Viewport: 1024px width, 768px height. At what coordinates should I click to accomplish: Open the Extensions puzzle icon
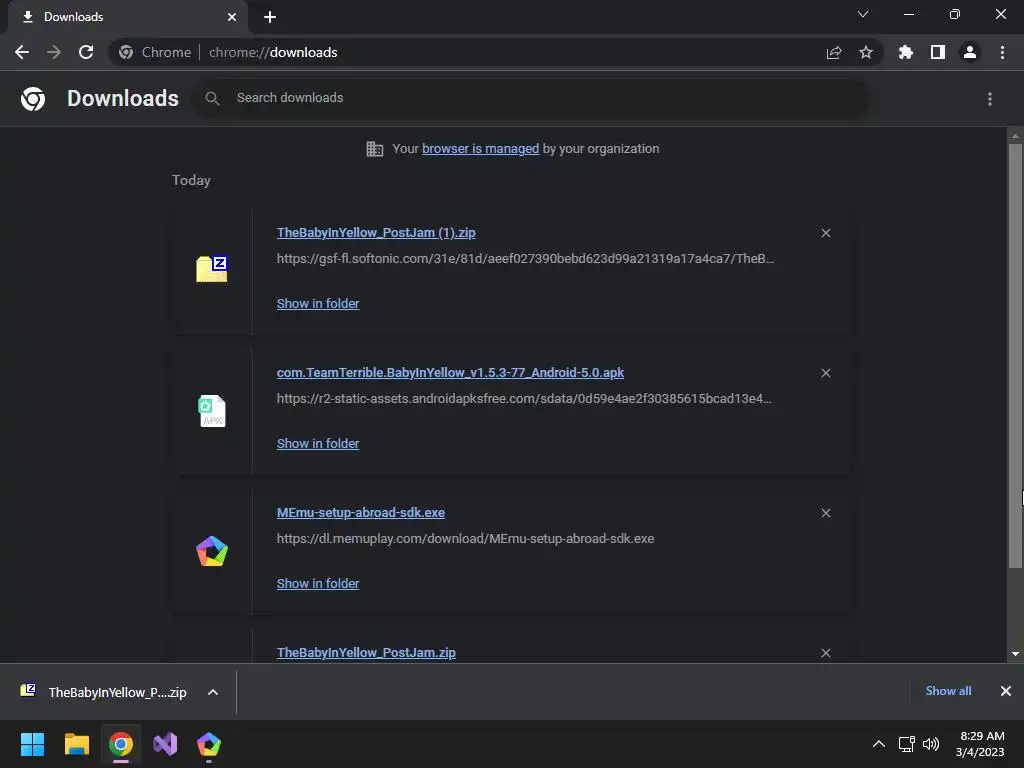[906, 52]
